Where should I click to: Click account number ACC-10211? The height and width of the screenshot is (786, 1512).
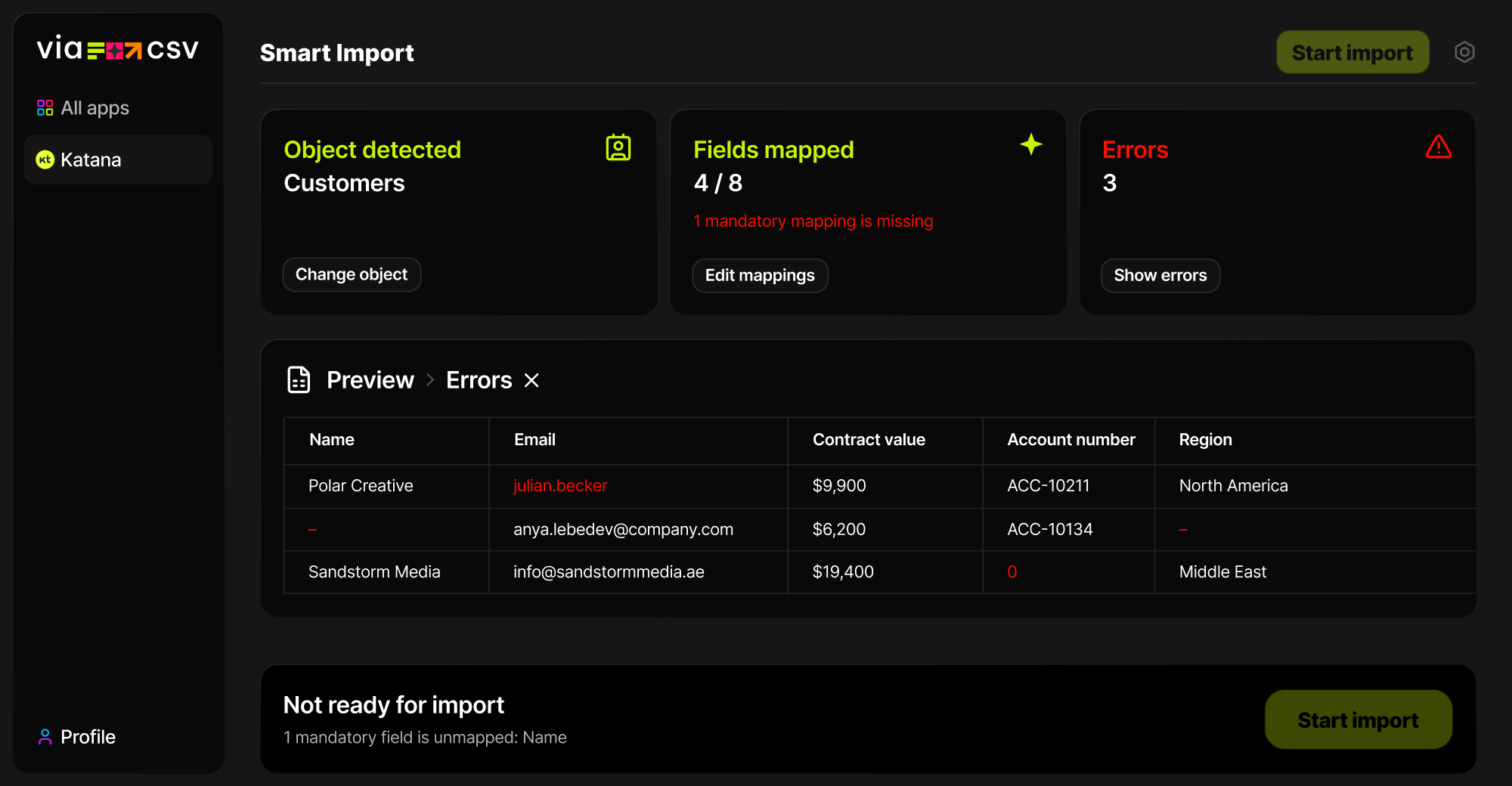pos(1049,486)
